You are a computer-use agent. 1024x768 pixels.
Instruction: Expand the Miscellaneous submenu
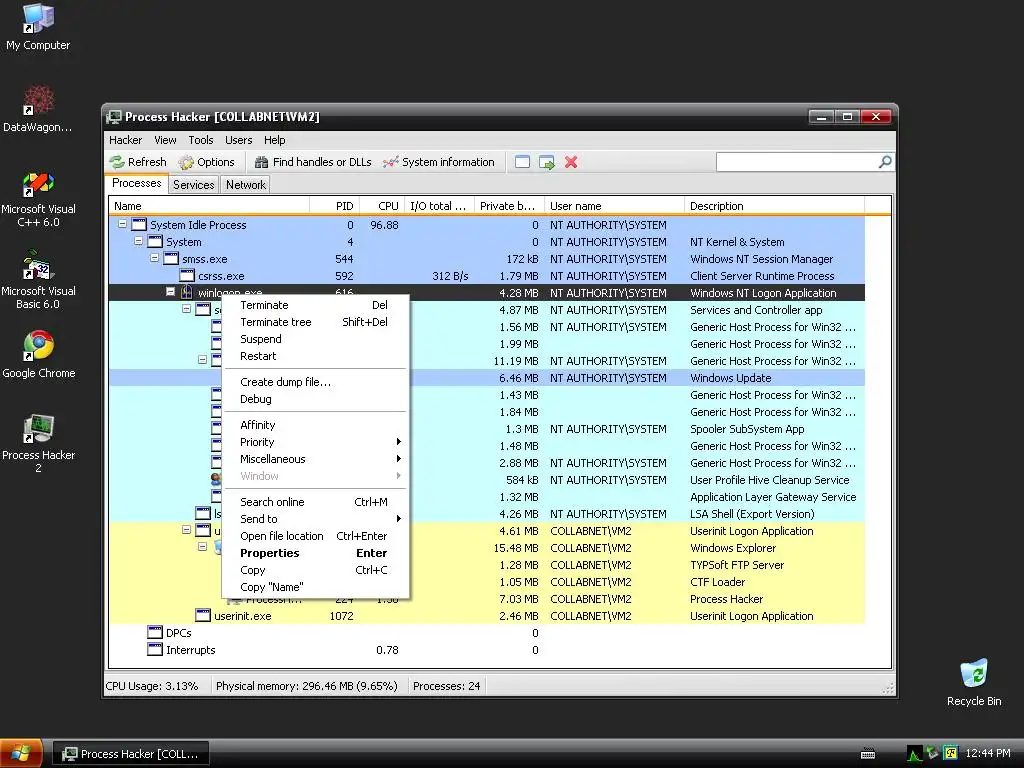[x=315, y=459]
